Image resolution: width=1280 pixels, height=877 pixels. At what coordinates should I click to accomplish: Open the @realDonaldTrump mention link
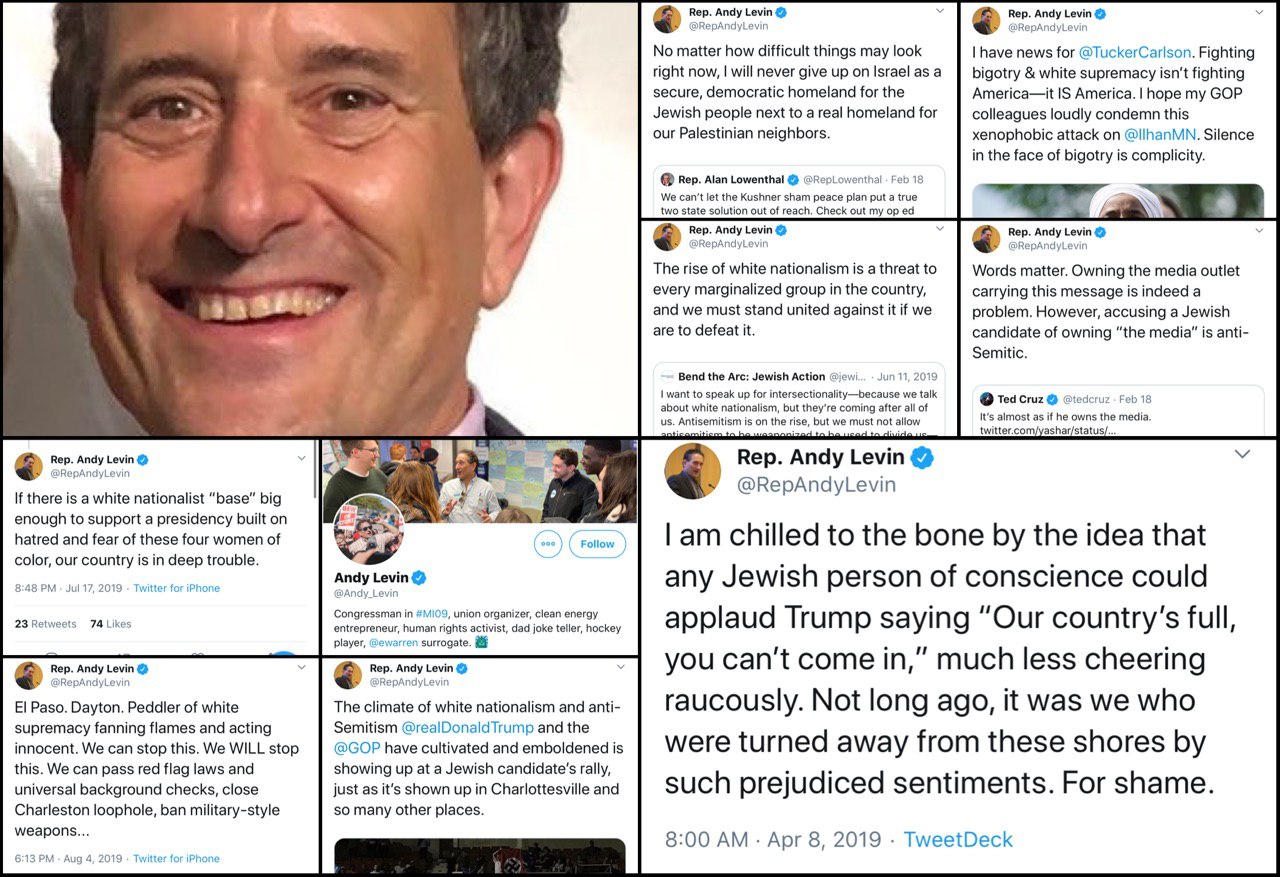pos(467,728)
